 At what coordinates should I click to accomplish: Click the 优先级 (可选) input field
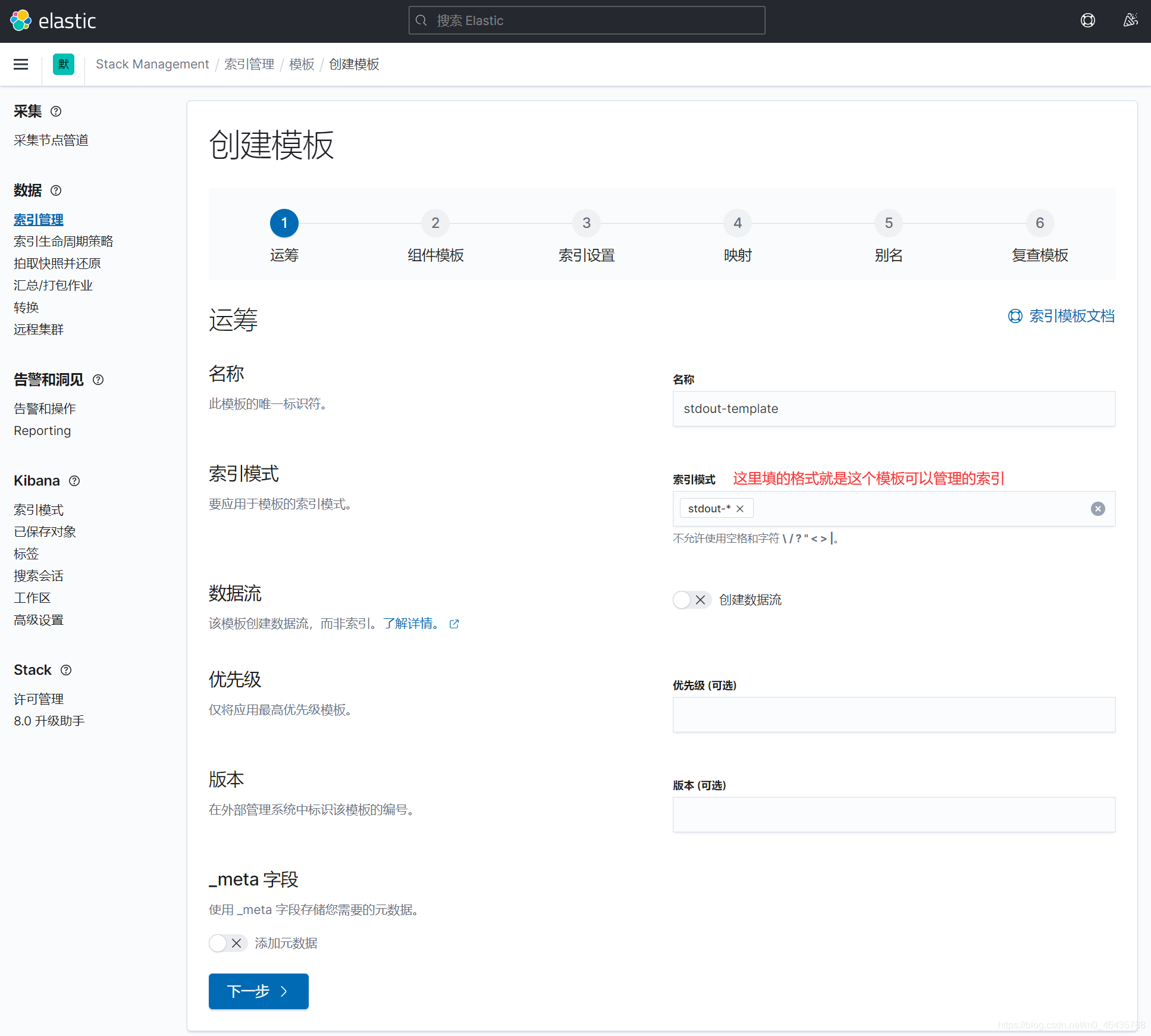(894, 715)
